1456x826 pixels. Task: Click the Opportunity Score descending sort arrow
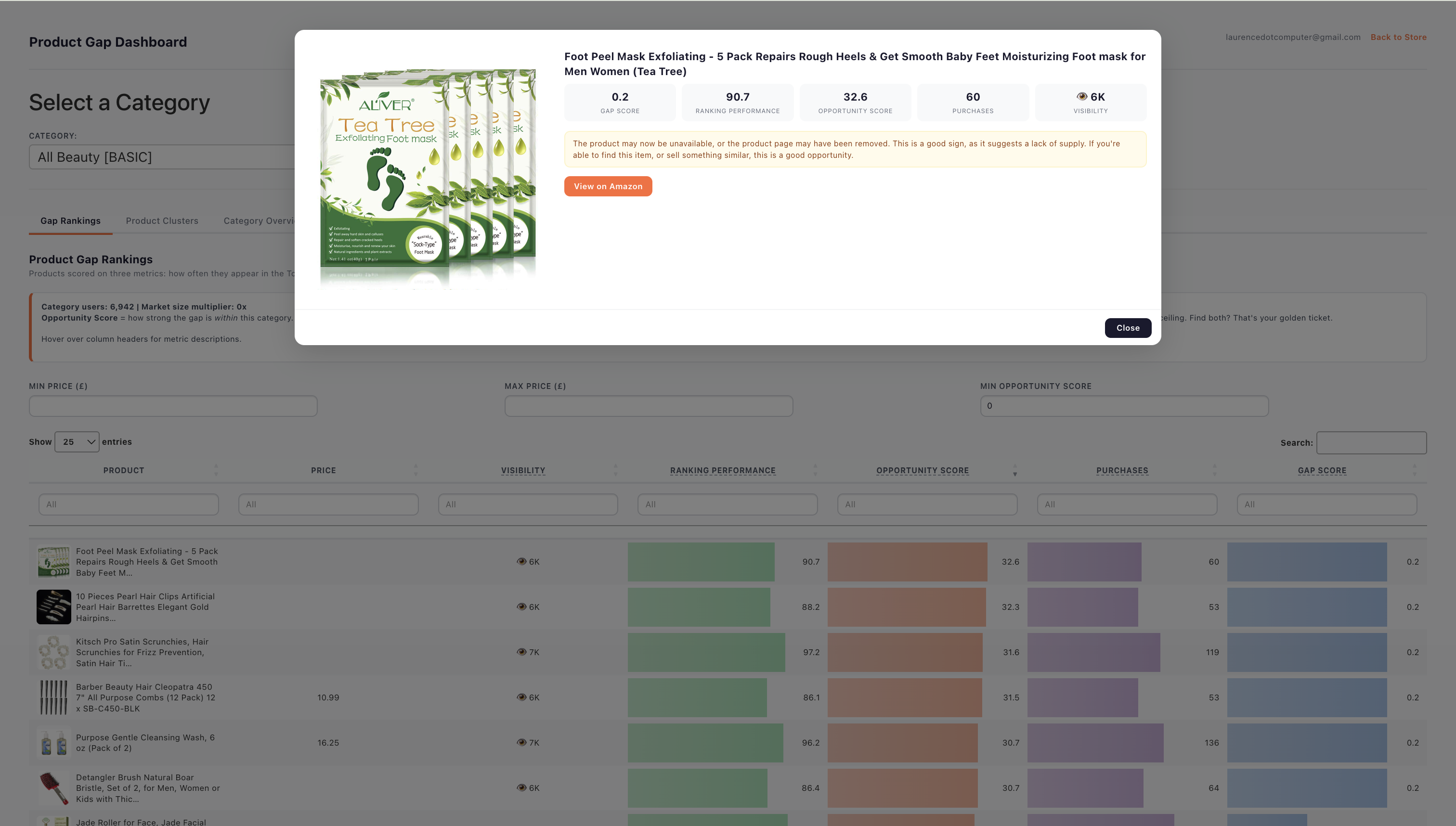tap(1014, 475)
